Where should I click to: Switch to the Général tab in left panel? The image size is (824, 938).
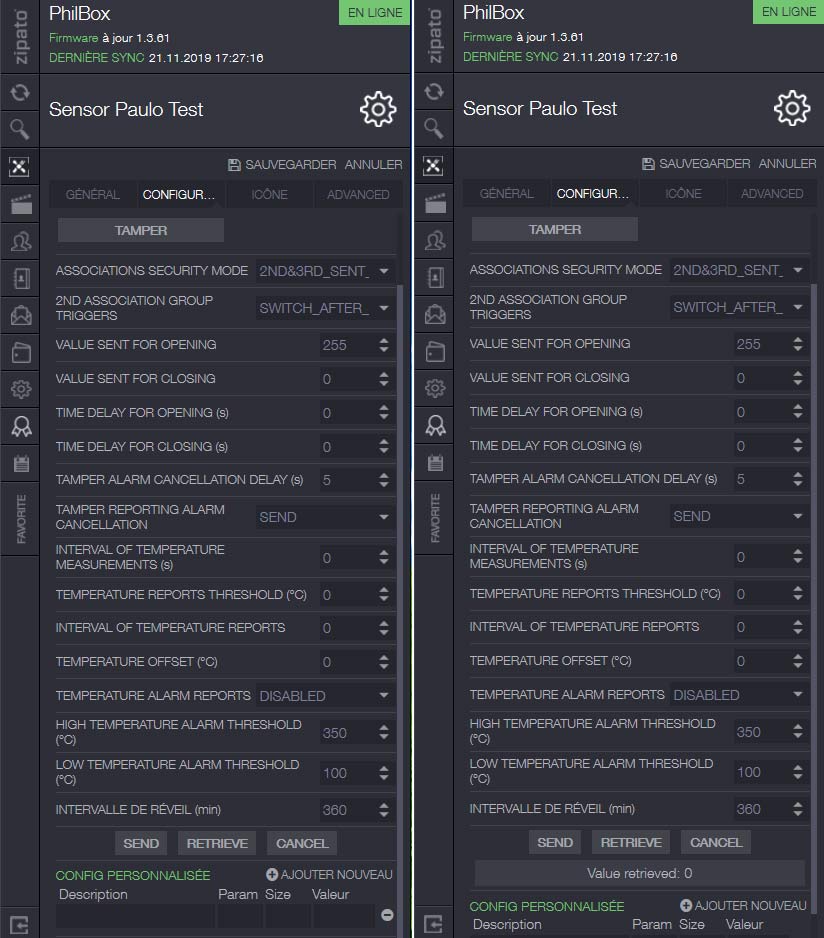coord(92,195)
